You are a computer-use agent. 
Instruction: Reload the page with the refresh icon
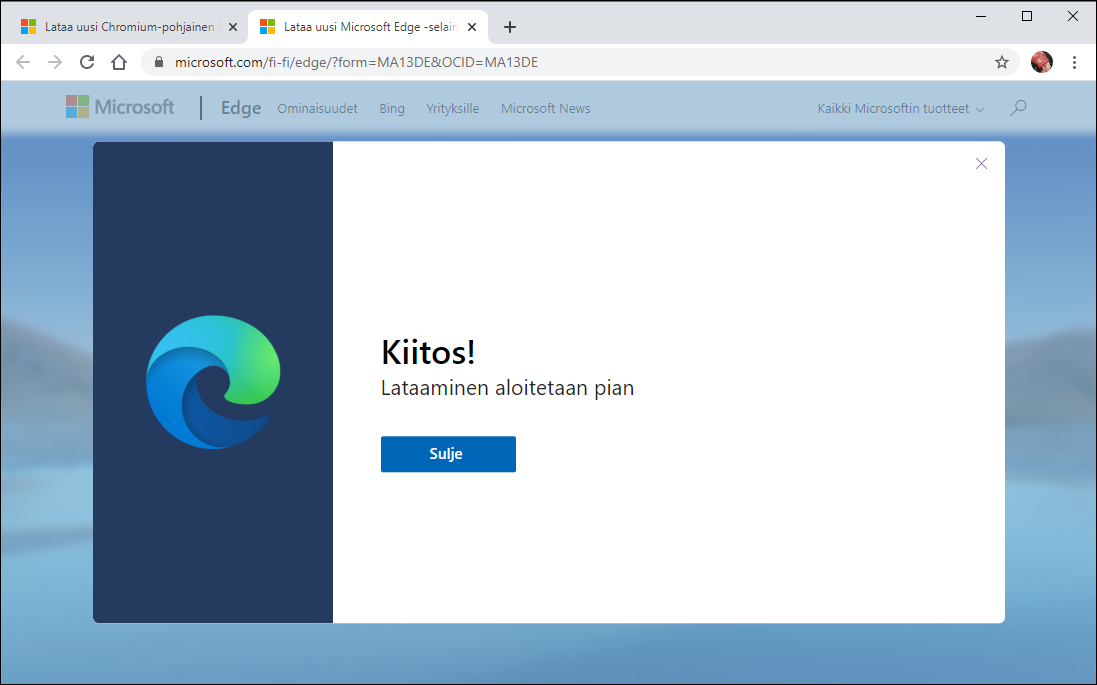[87, 61]
